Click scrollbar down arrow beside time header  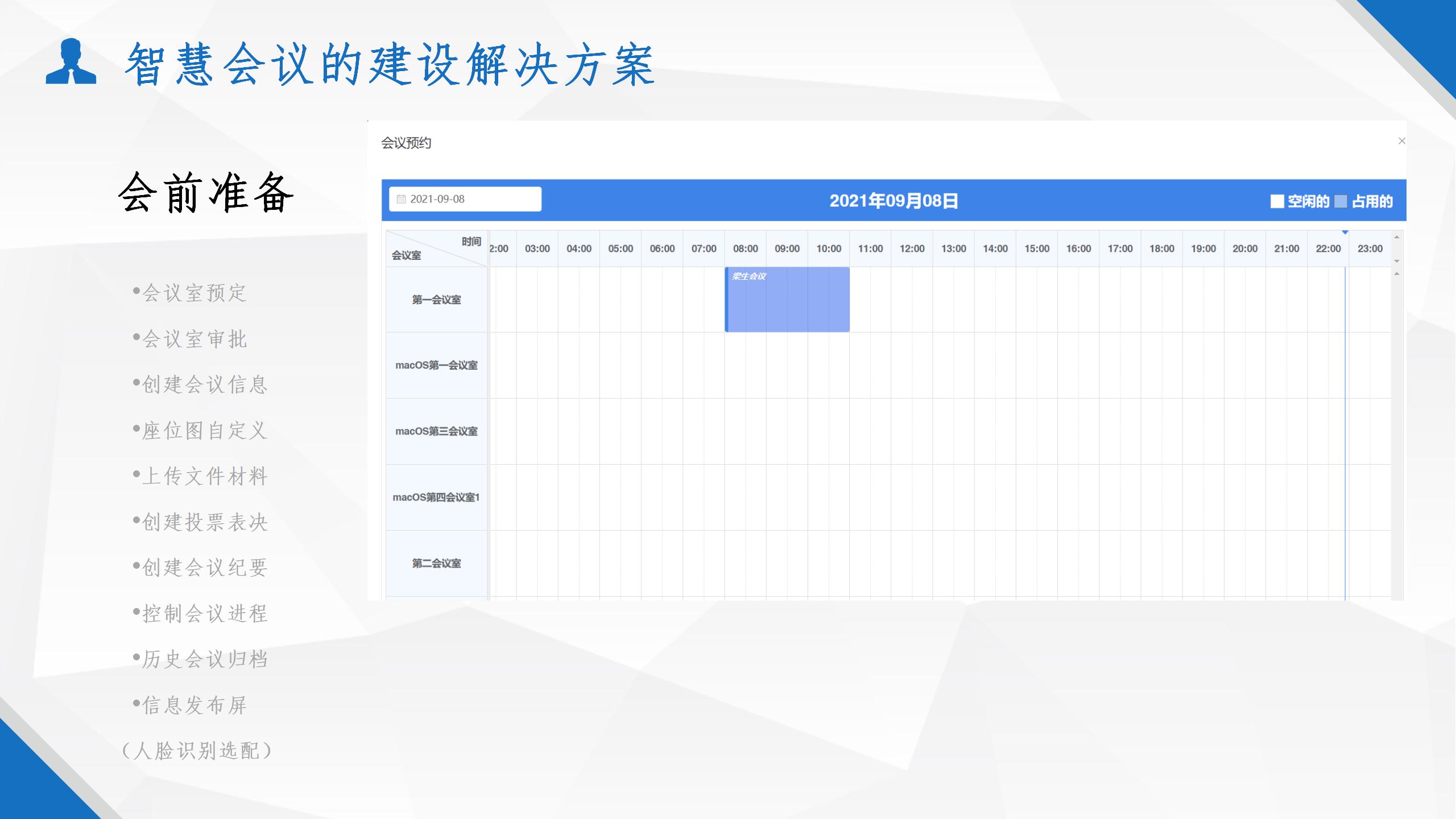point(1397,261)
